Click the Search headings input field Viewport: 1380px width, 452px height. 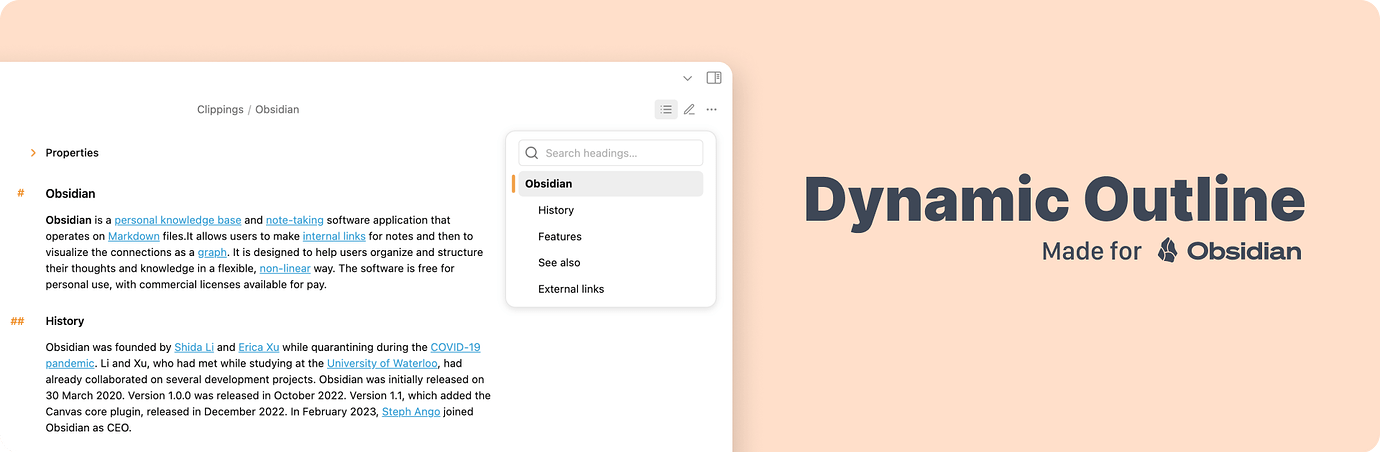pos(620,153)
